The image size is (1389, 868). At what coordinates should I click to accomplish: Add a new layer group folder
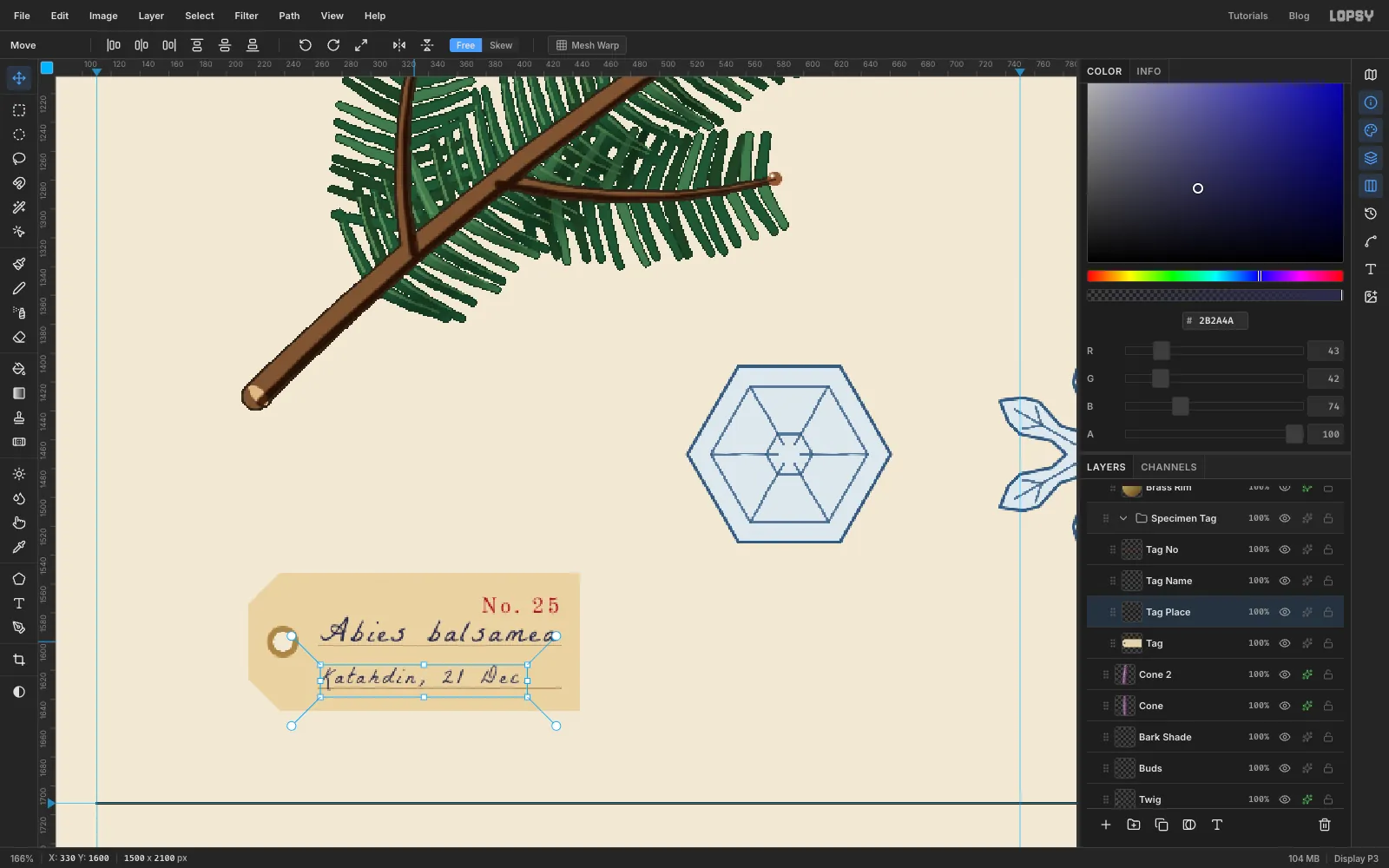(1134, 825)
